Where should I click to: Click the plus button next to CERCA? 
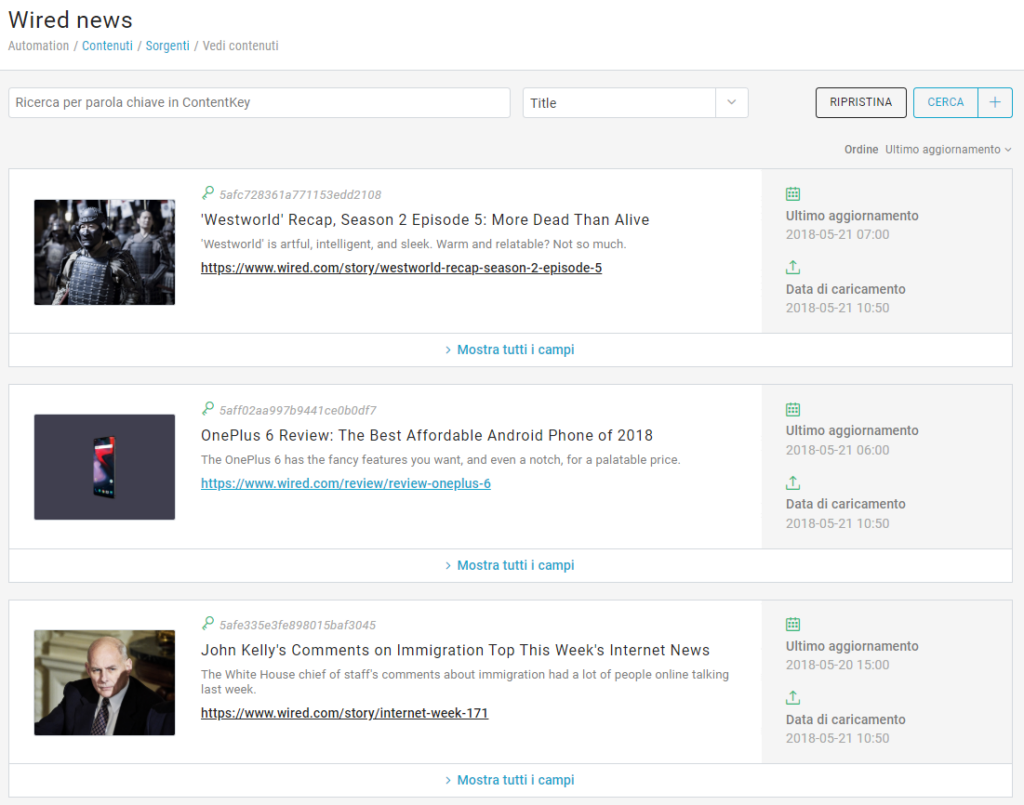click(x=995, y=103)
